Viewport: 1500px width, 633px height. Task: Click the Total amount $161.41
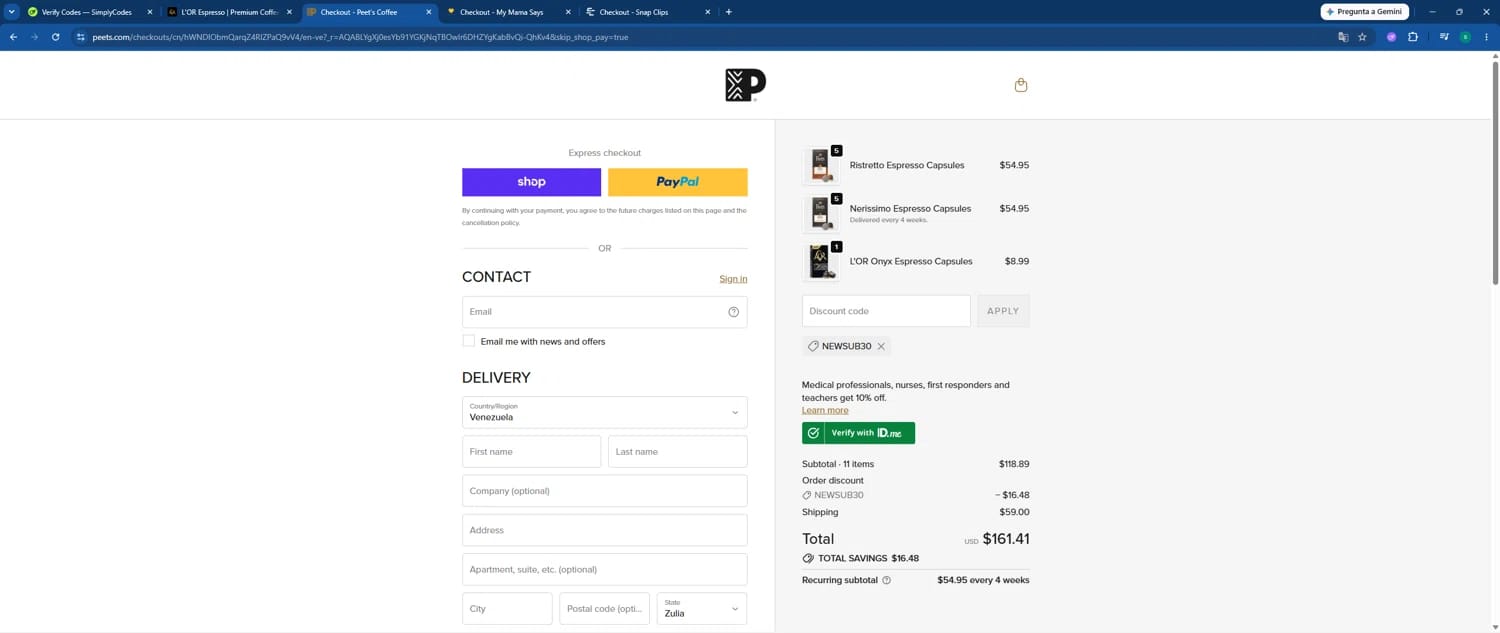(x=1005, y=539)
